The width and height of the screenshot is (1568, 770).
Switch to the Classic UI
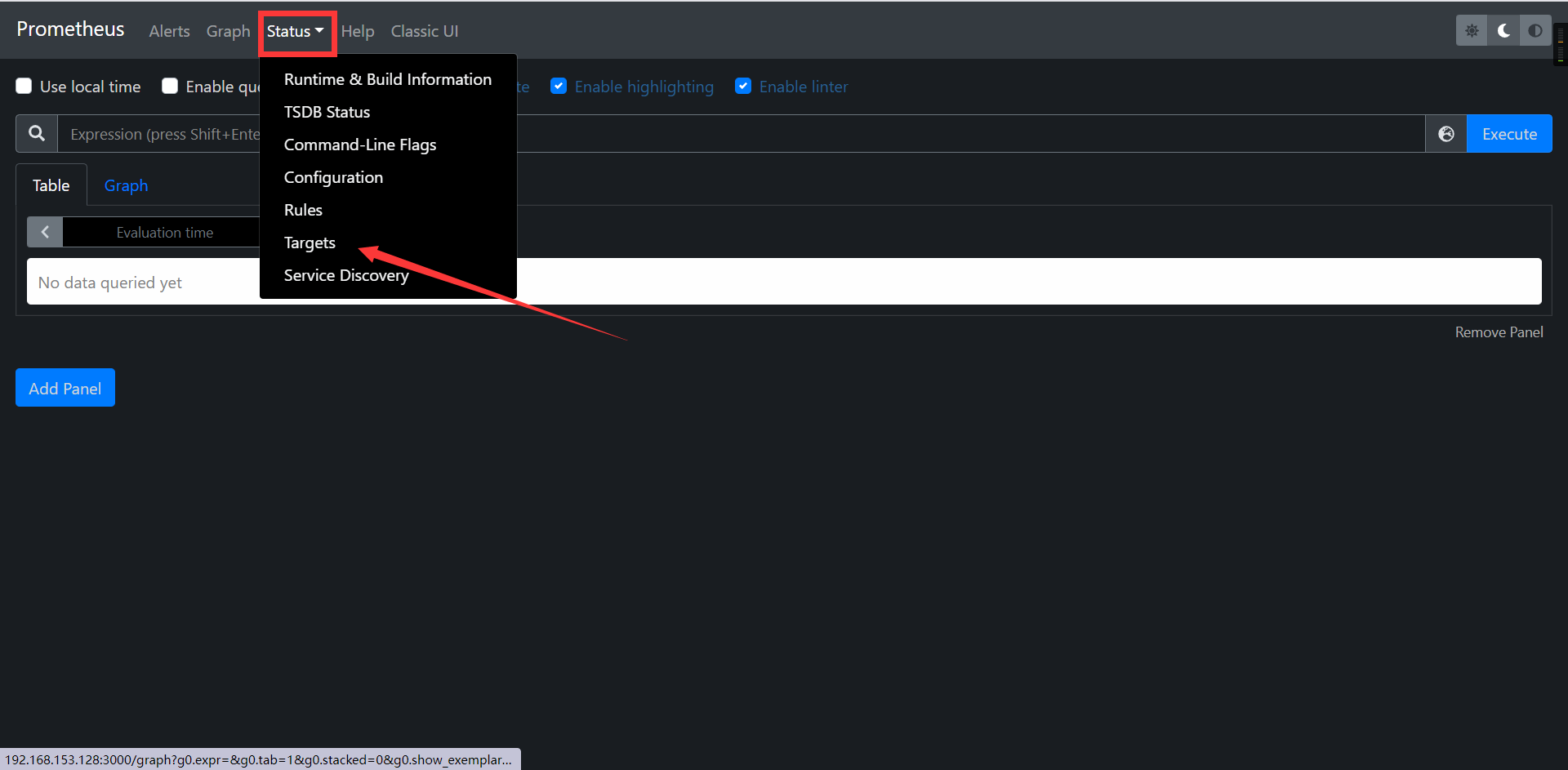[425, 31]
